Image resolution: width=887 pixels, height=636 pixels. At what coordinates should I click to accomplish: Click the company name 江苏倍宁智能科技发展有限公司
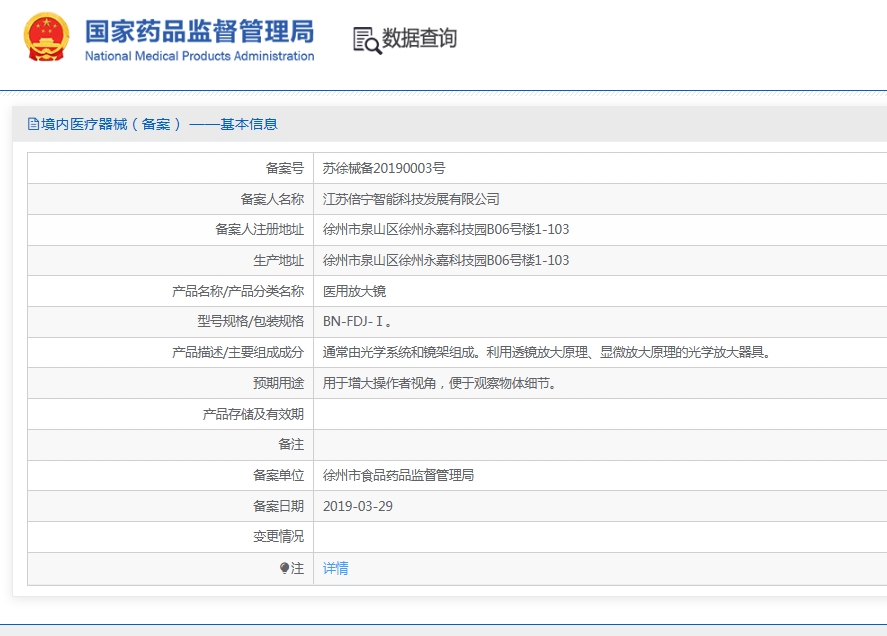[x=411, y=199]
